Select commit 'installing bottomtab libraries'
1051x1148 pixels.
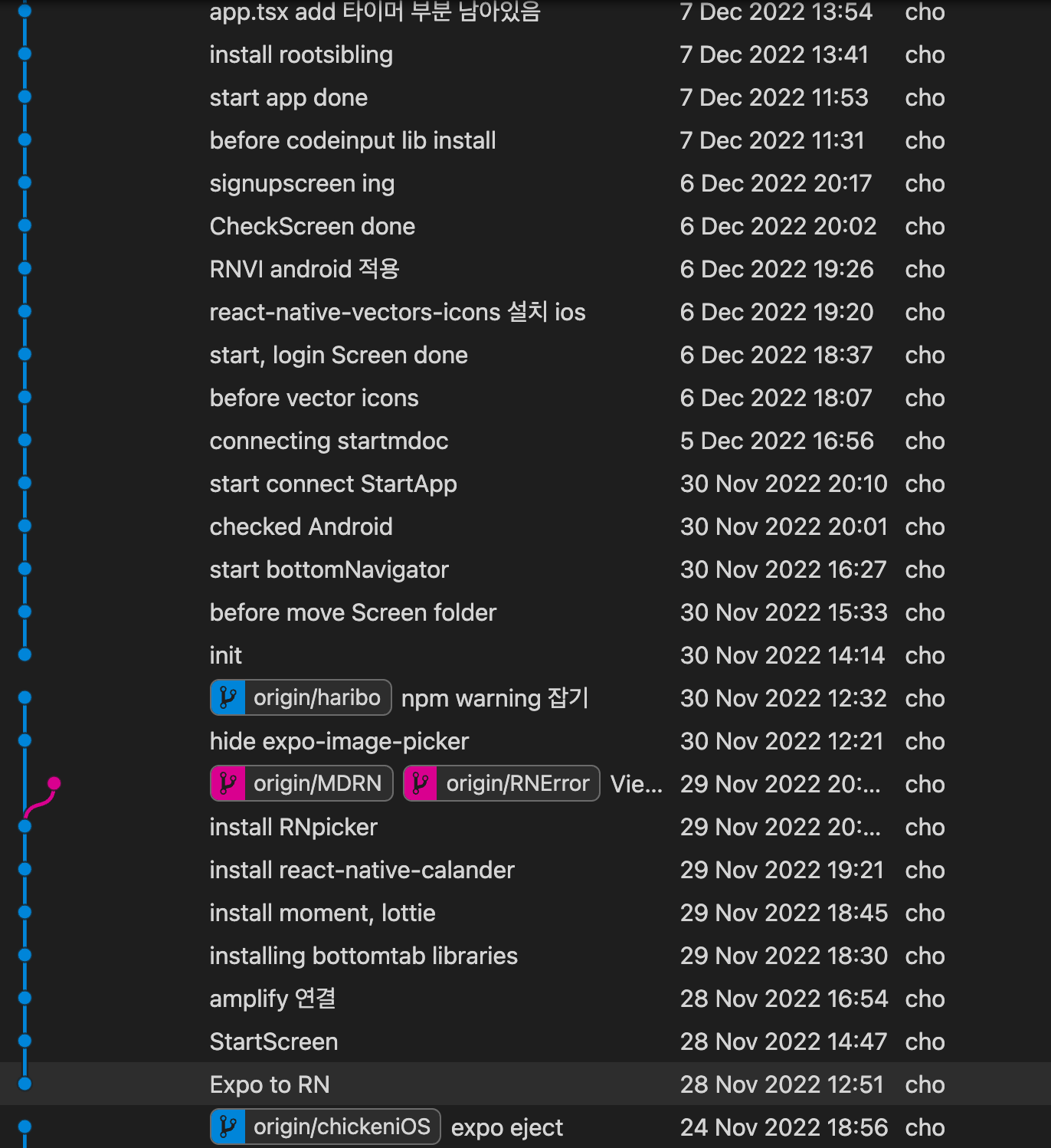[x=364, y=956]
